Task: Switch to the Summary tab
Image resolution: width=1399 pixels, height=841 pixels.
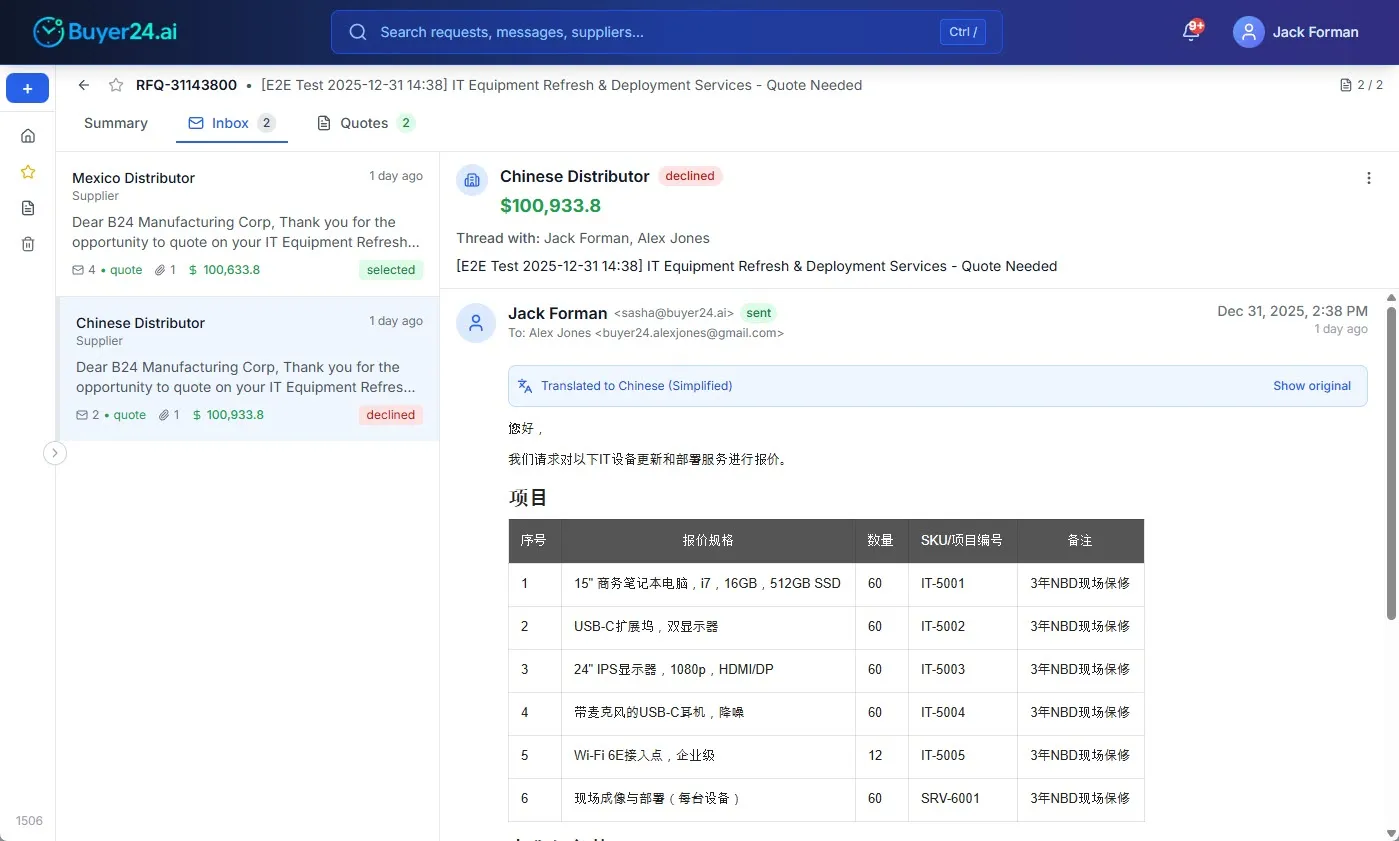Action: [115, 123]
